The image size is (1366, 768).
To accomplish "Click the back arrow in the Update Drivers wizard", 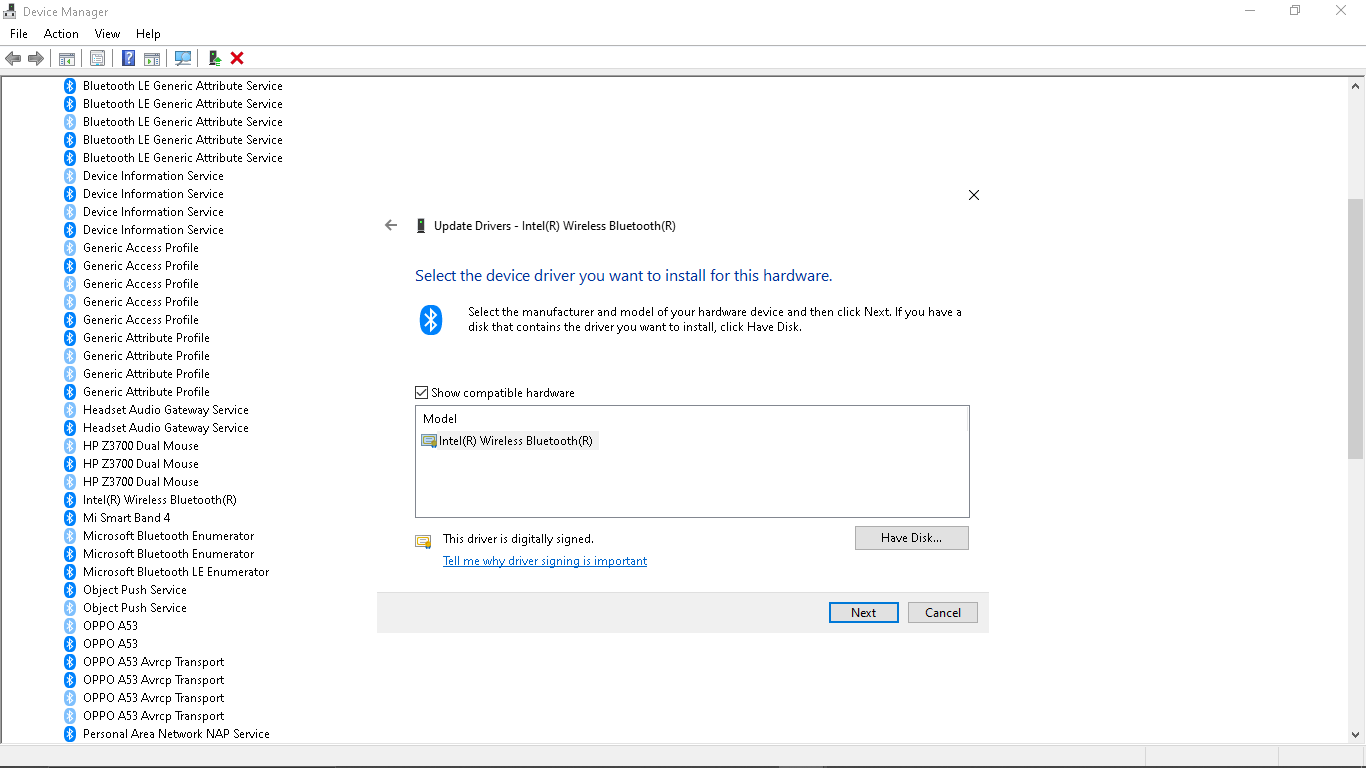I will 390,225.
